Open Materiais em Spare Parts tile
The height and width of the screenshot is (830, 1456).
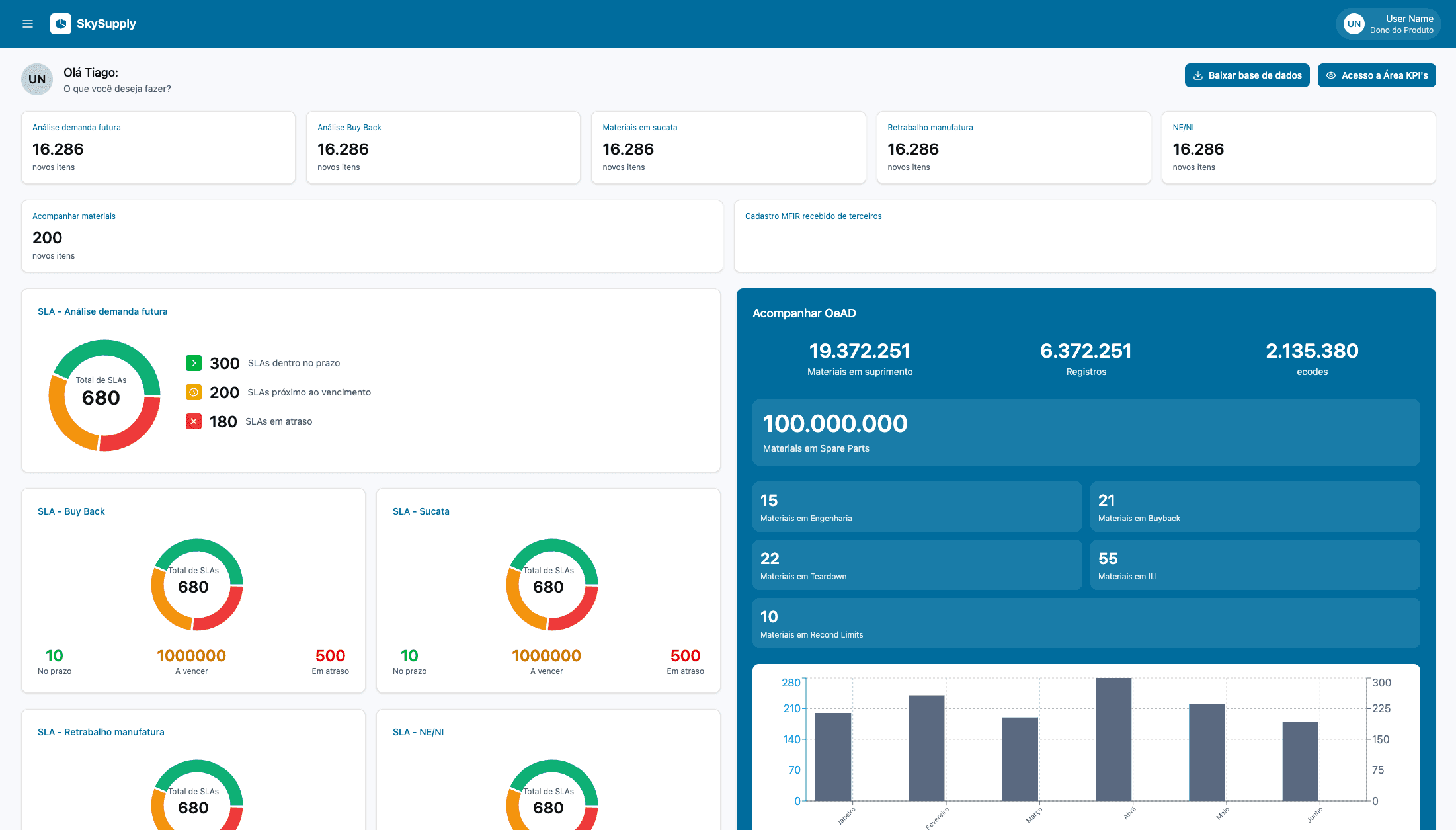coord(1086,433)
